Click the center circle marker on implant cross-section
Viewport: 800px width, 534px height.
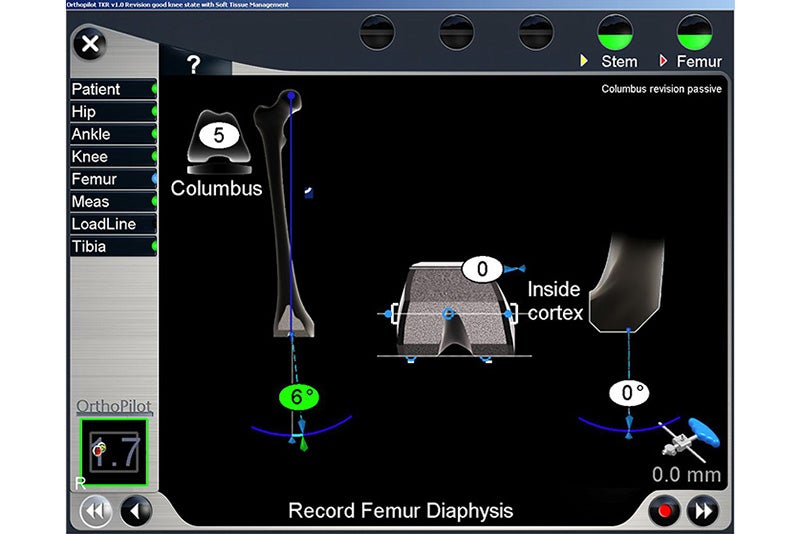pos(448,314)
